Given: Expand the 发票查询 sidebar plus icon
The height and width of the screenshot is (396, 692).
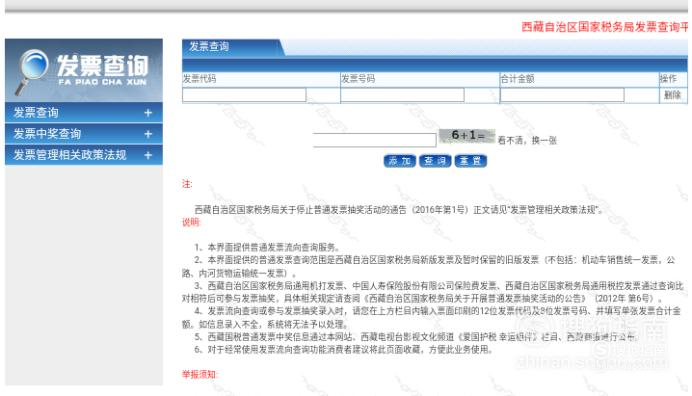Looking at the screenshot, I should [148, 113].
